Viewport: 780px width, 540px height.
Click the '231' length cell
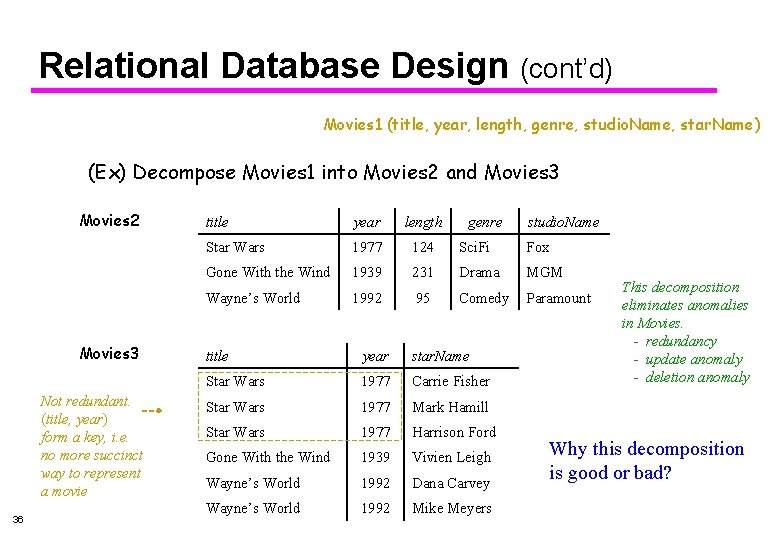pos(423,272)
